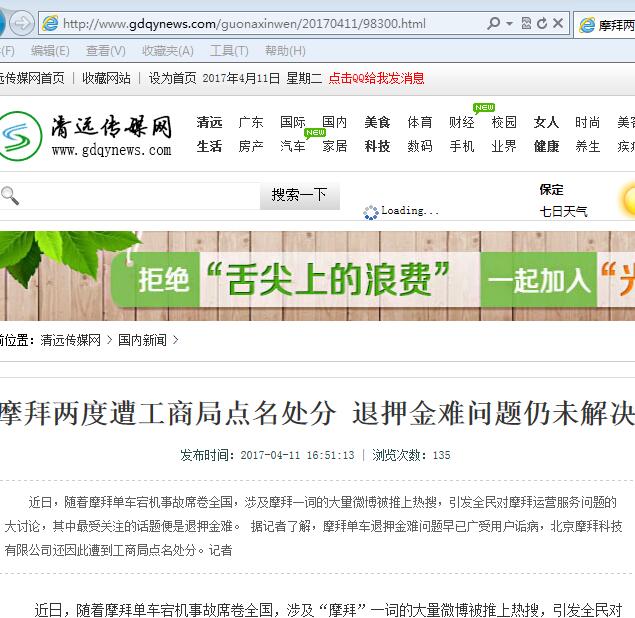Click the sun weather icon
This screenshot has width=635, height=618.
click(x=627, y=200)
